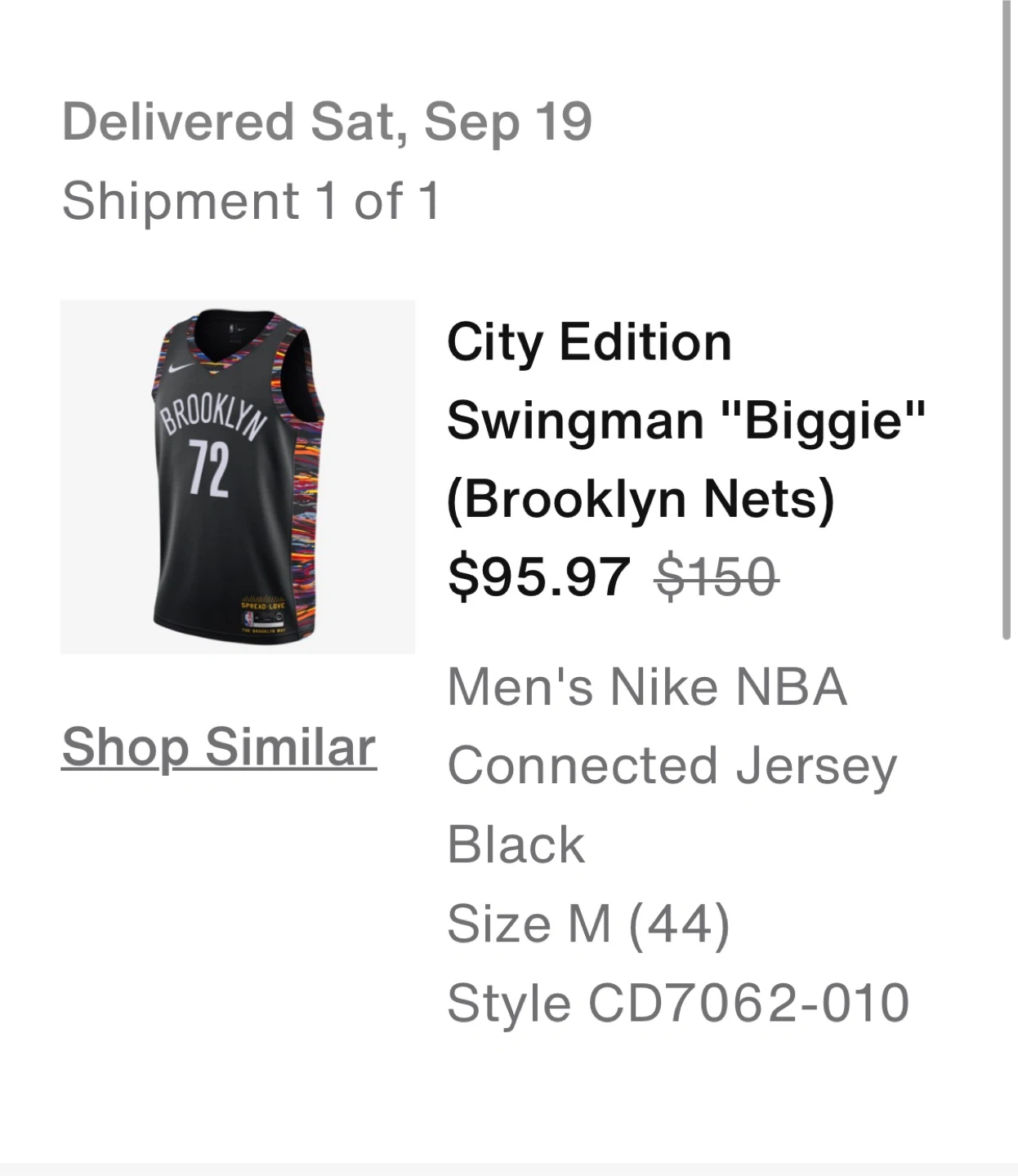Click the Nike swoosh on the jersey

(181, 367)
